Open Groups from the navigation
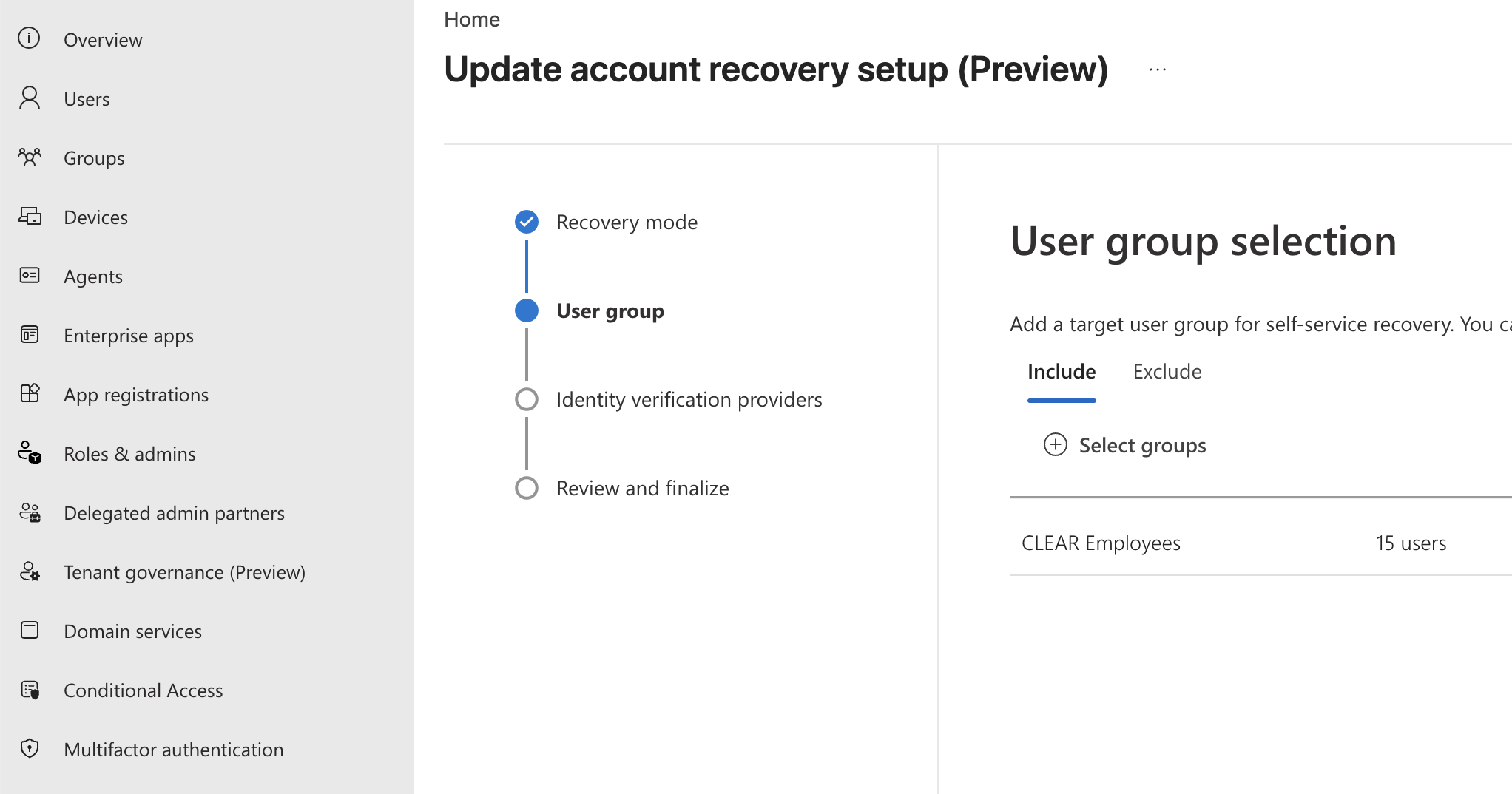The image size is (1512, 794). click(x=94, y=158)
